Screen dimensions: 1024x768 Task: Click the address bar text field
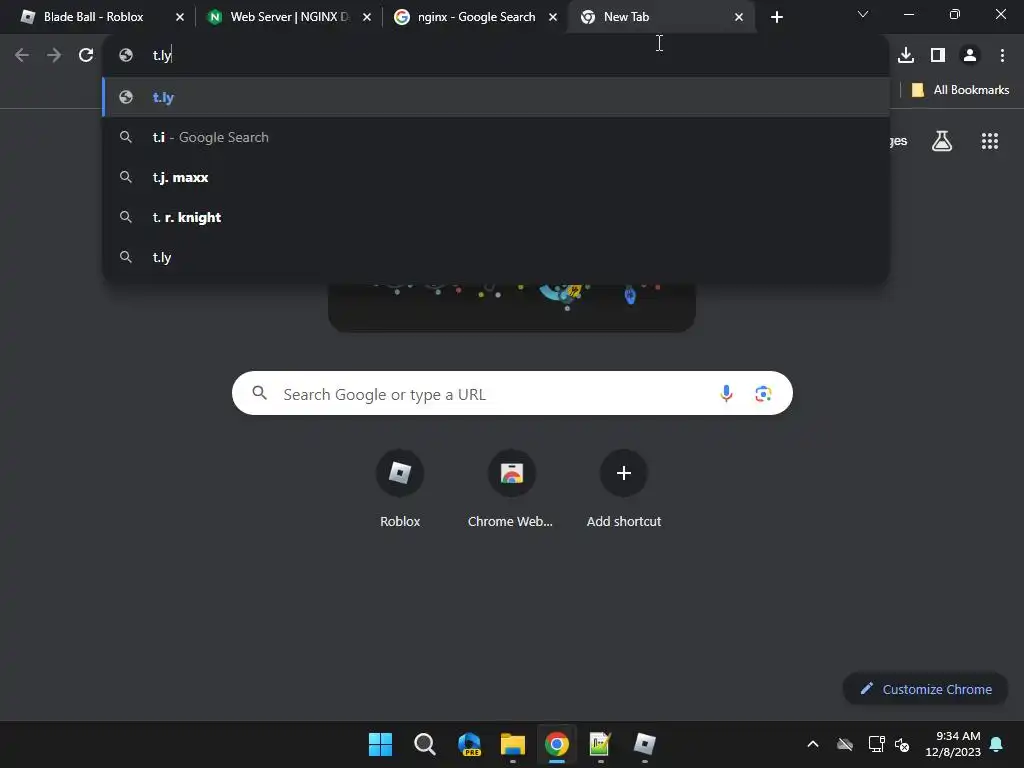pyautogui.click(x=496, y=56)
